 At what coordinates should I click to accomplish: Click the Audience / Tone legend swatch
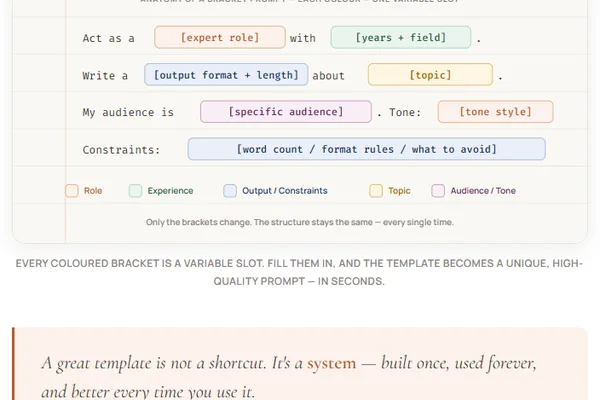click(438, 191)
